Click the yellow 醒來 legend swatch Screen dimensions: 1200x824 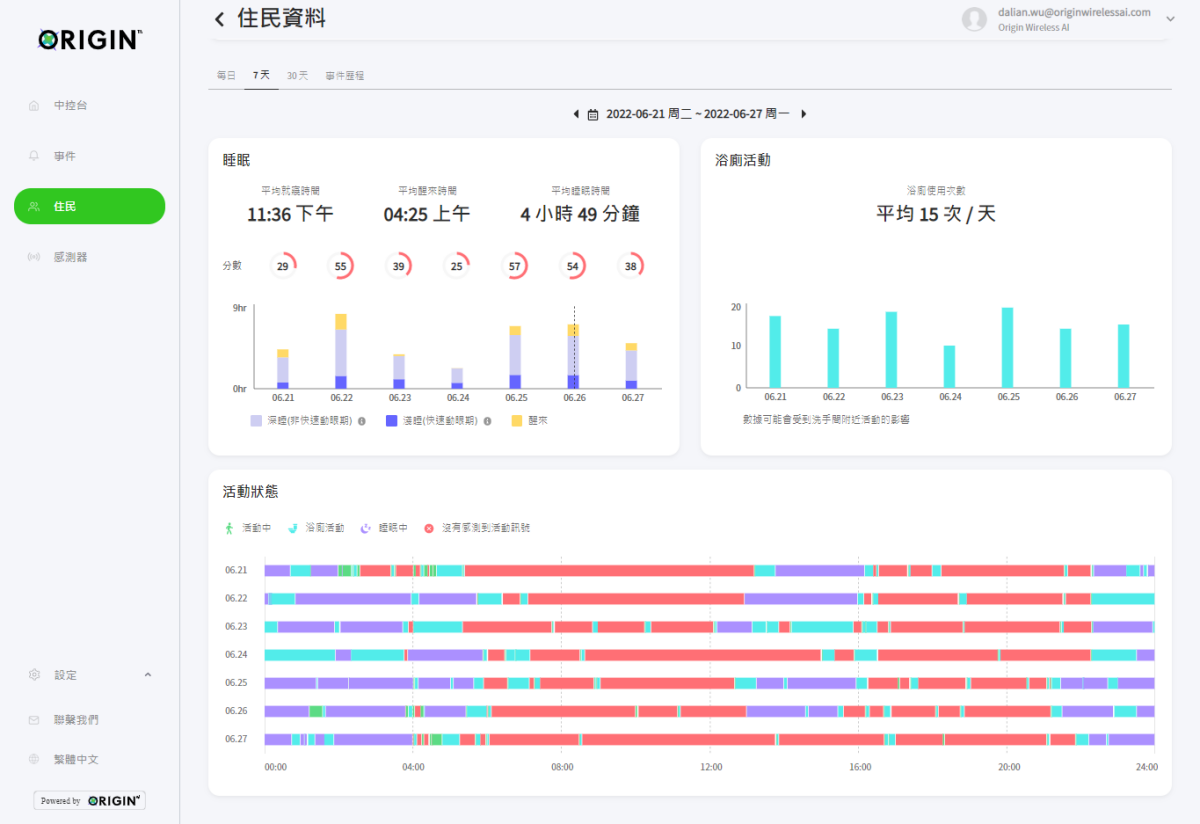[518, 421]
